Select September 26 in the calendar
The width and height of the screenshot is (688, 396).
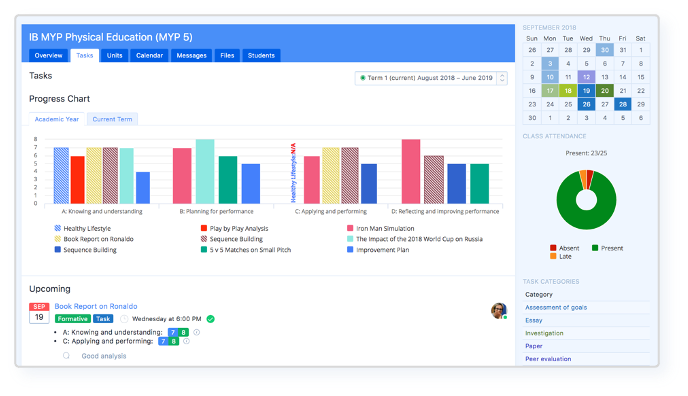click(586, 104)
